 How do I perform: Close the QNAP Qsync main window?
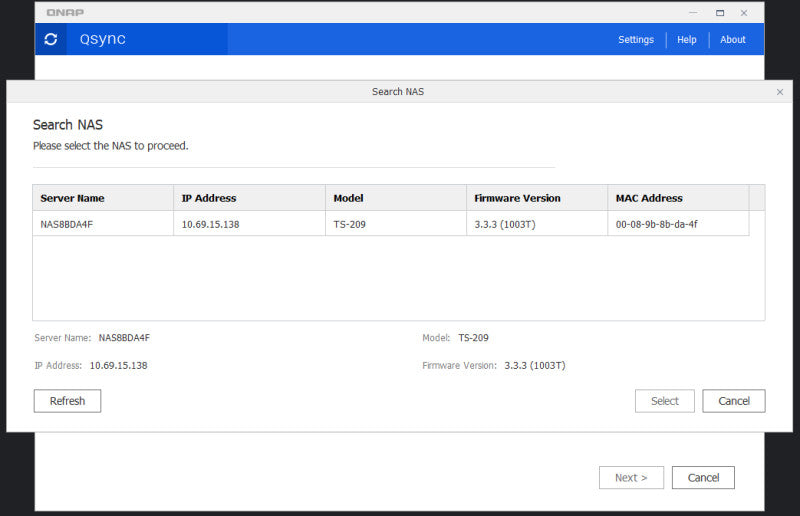coord(744,13)
